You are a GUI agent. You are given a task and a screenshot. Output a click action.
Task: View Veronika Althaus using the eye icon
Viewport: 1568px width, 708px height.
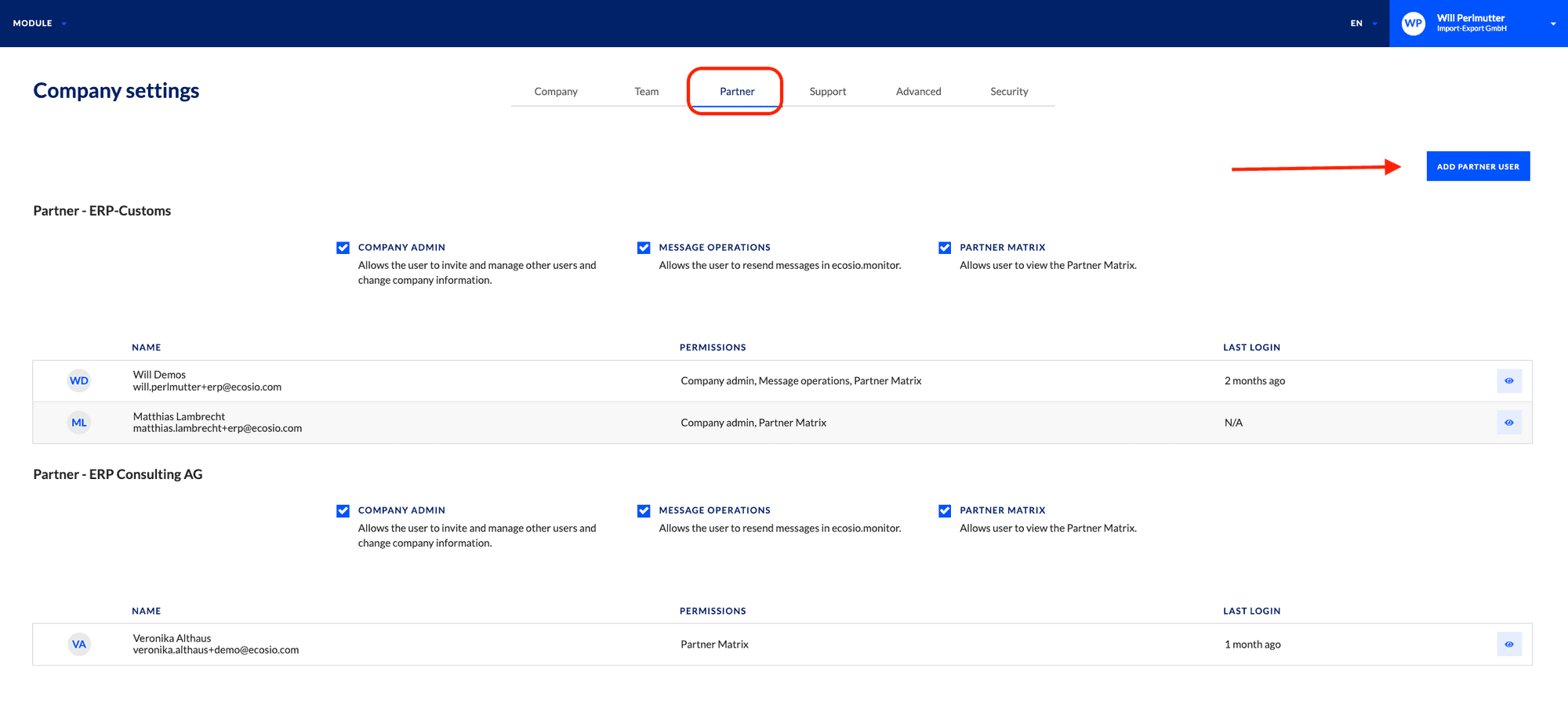(x=1508, y=644)
